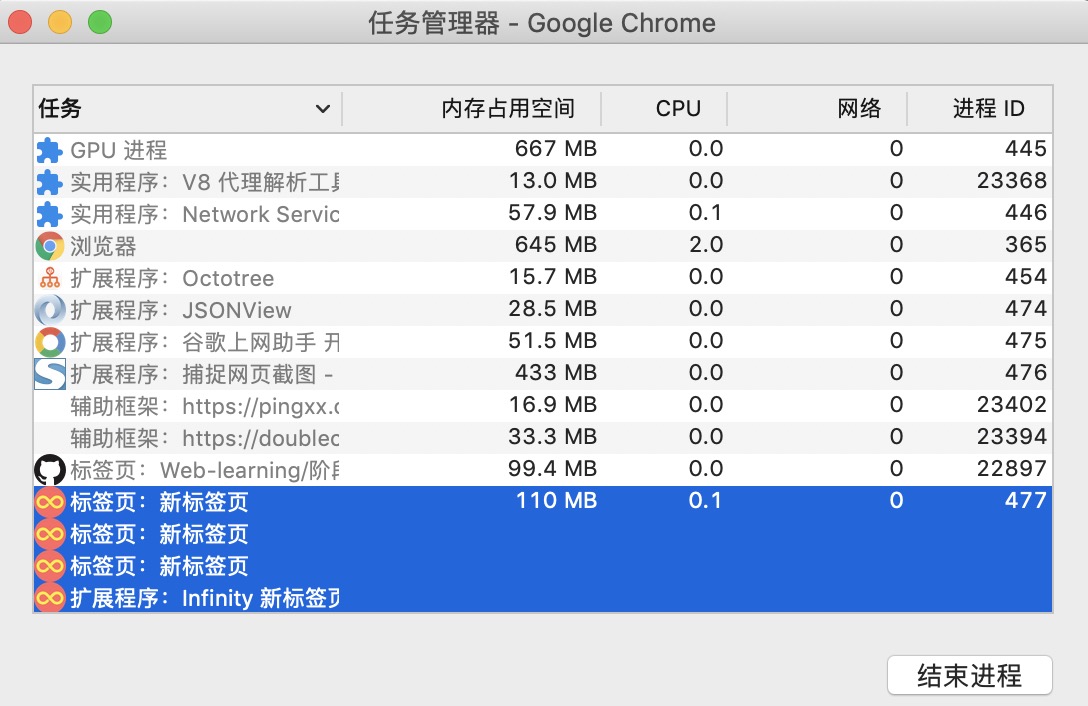Screen dimensions: 1088x706
Task: Select the 实用程序: V8 代理解析工具 row
Action: coord(543,182)
